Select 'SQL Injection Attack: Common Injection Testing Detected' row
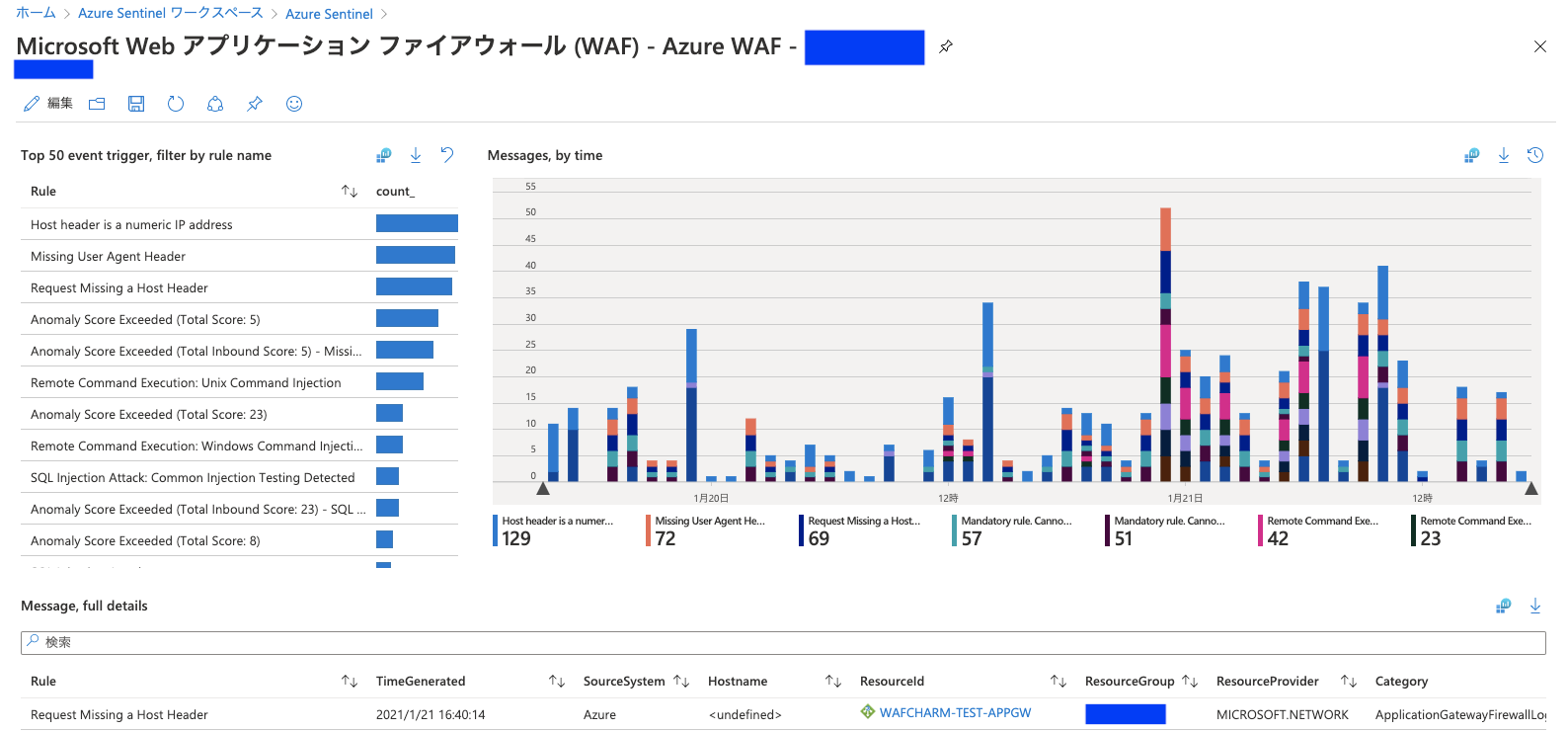Viewport: 1568px width, 731px height. (239, 477)
